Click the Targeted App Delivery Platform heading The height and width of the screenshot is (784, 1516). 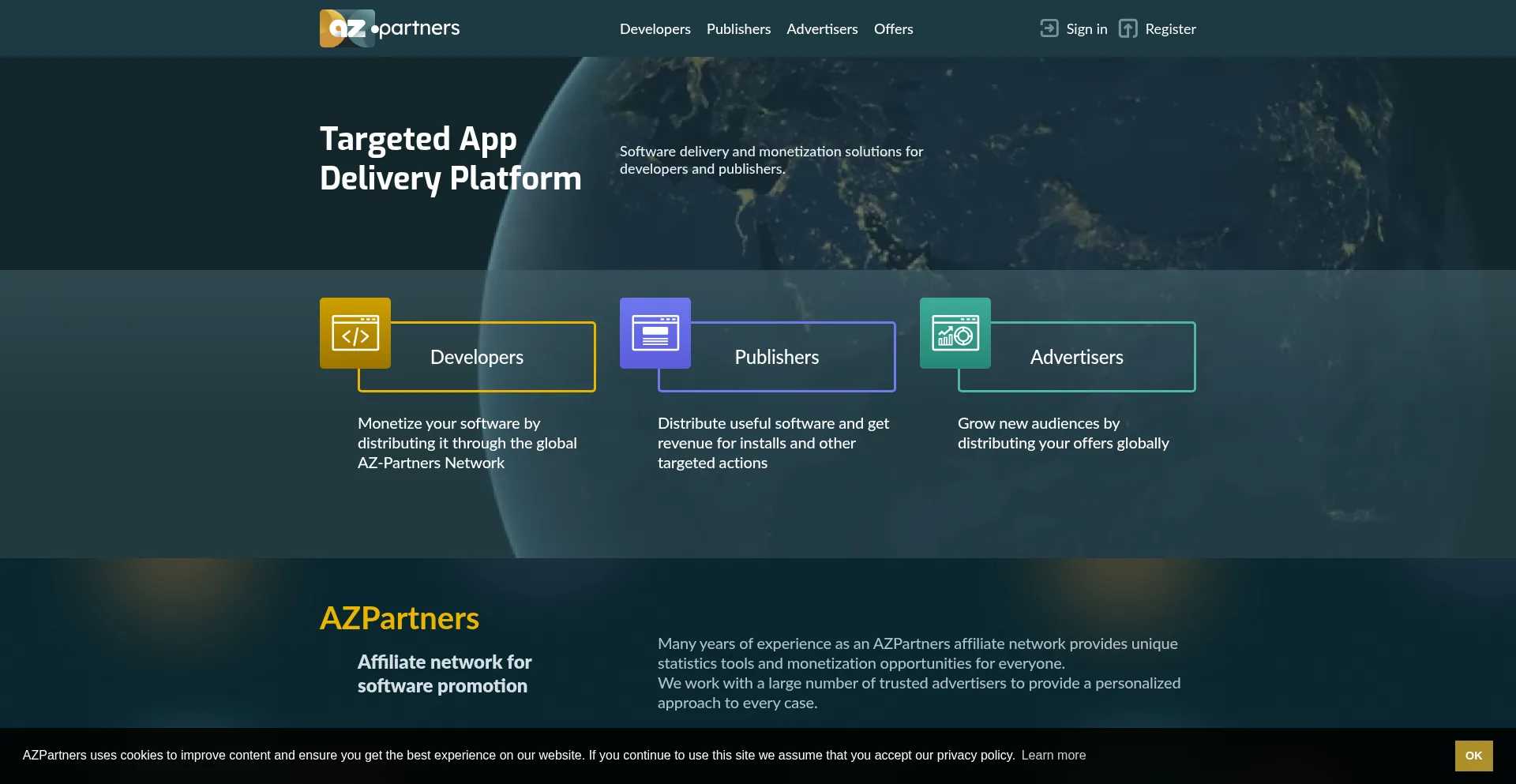tap(450, 159)
